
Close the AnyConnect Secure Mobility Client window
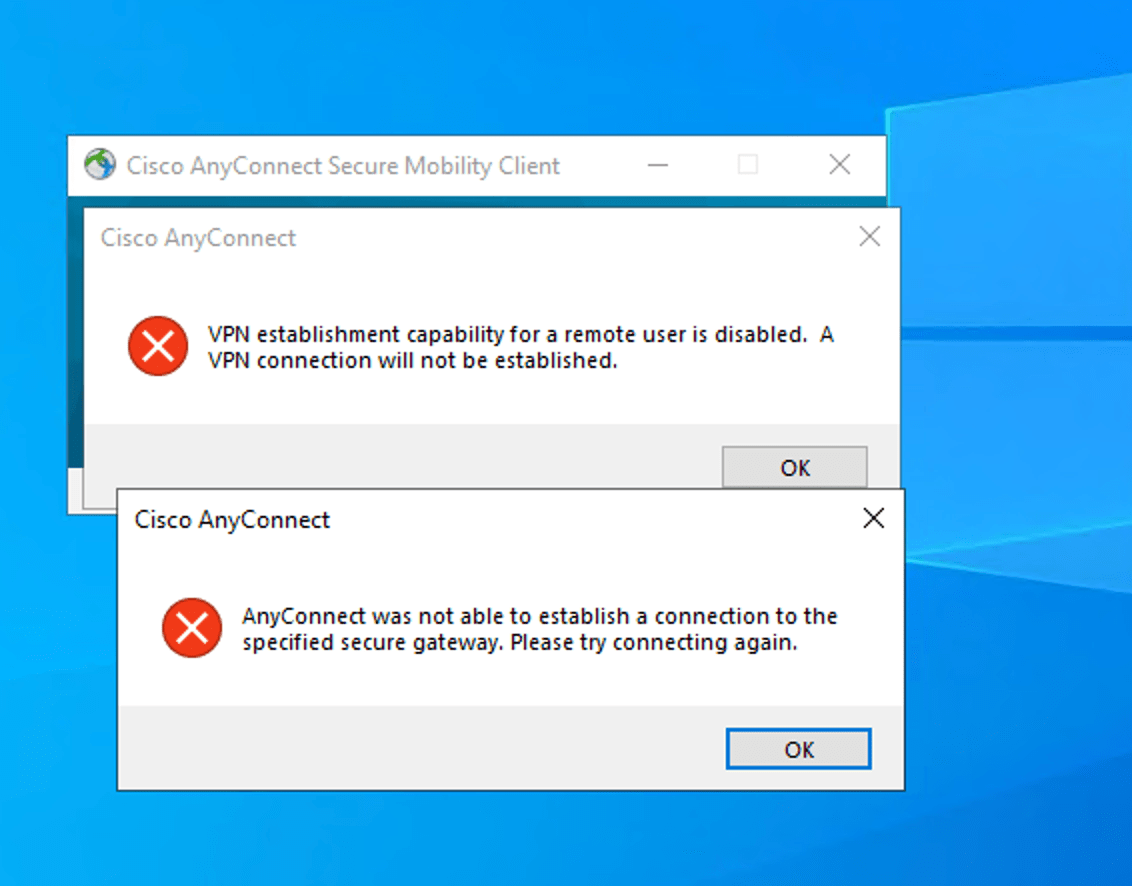840,165
